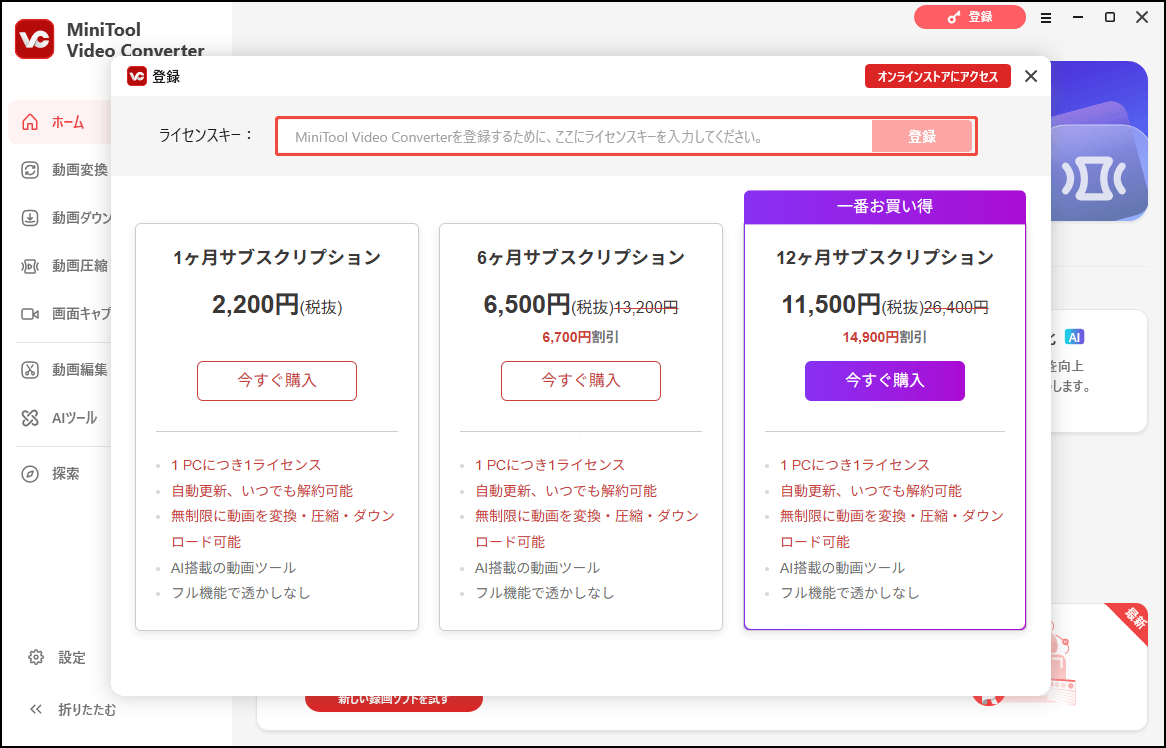Viewport: 1166px width, 748px height.
Task: Select the 動画変換 menu label
Action: [x=80, y=170]
